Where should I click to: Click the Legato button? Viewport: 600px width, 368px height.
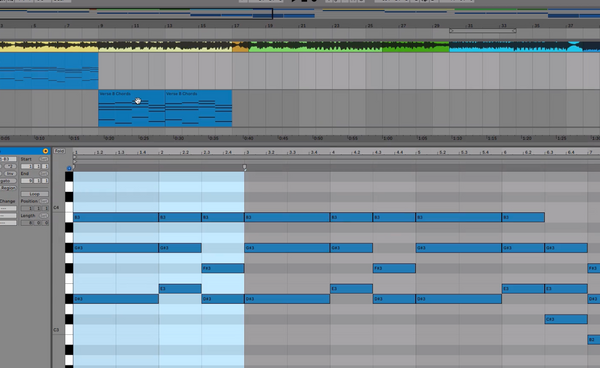pos(8,181)
